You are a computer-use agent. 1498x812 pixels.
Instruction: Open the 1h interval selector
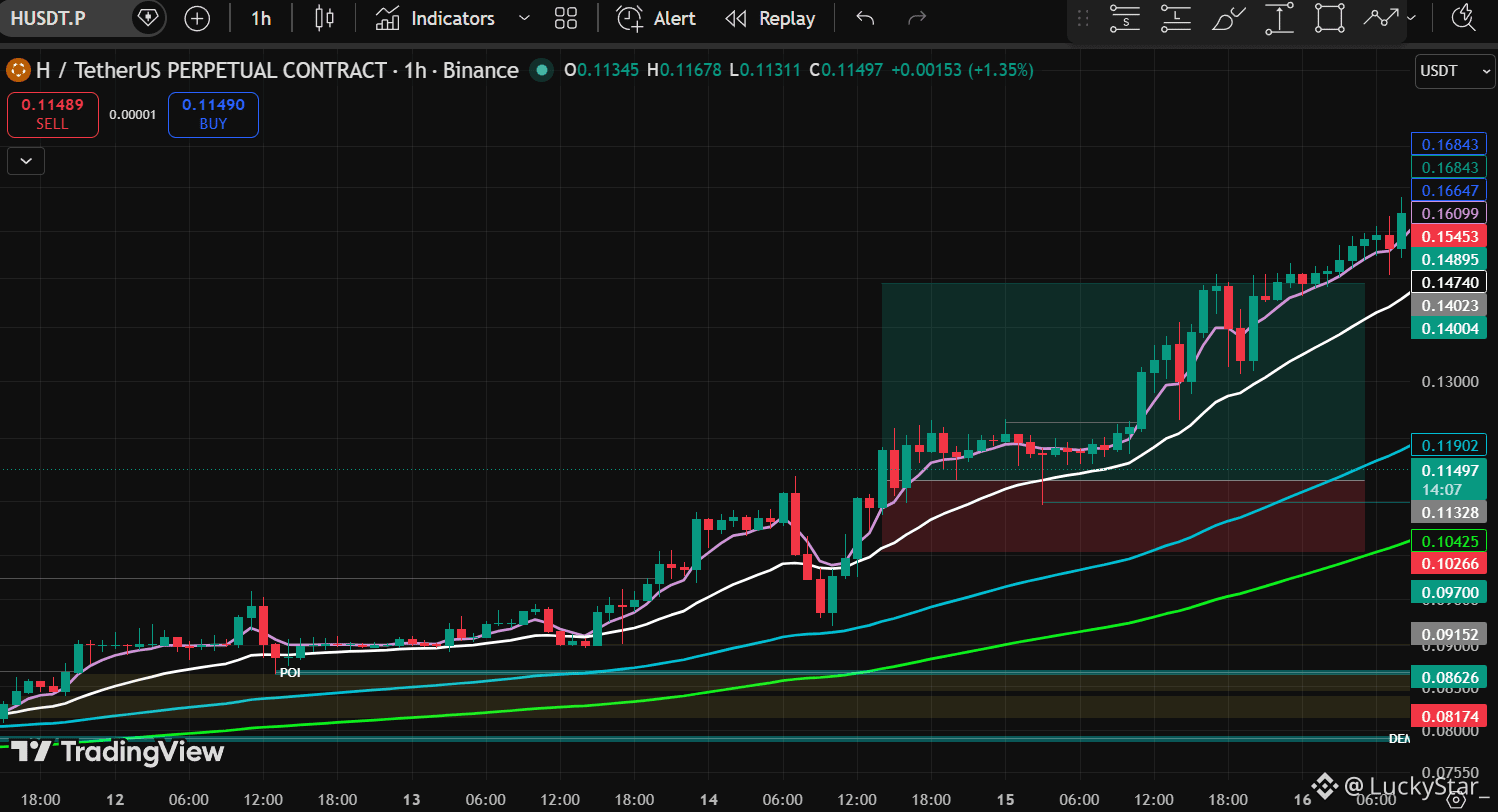click(261, 18)
